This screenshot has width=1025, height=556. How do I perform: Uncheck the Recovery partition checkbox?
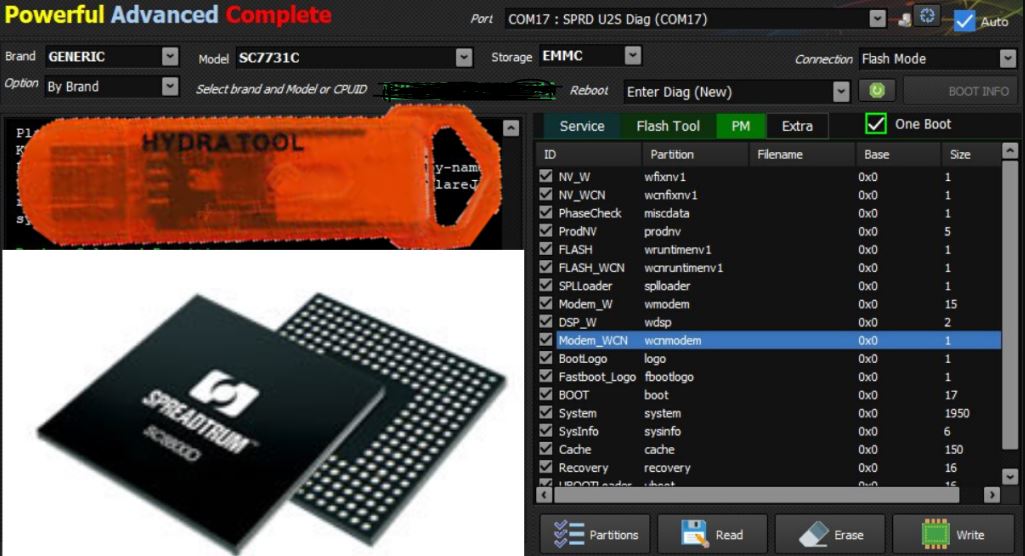click(546, 467)
